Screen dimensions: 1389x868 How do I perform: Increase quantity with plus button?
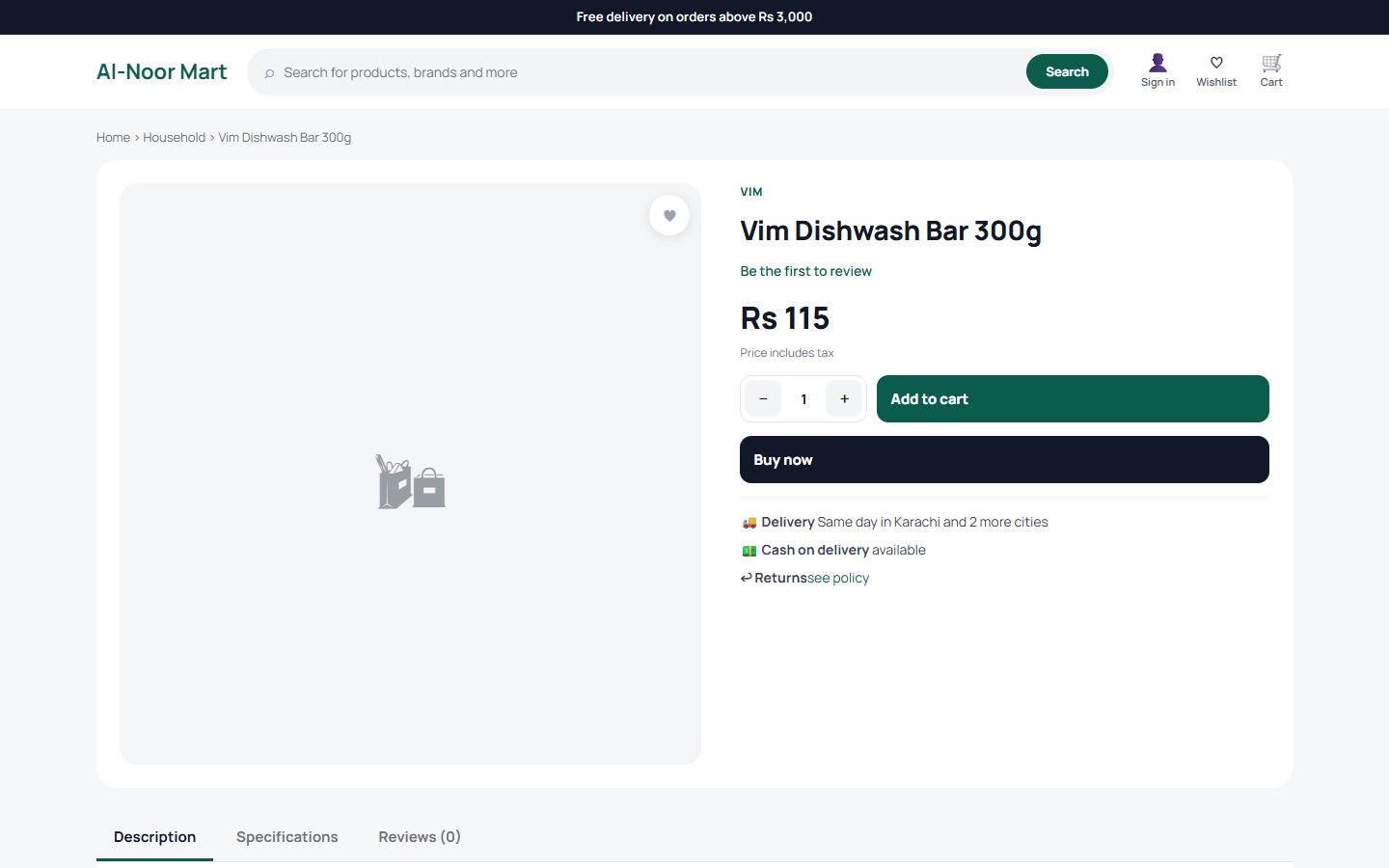coord(844,398)
